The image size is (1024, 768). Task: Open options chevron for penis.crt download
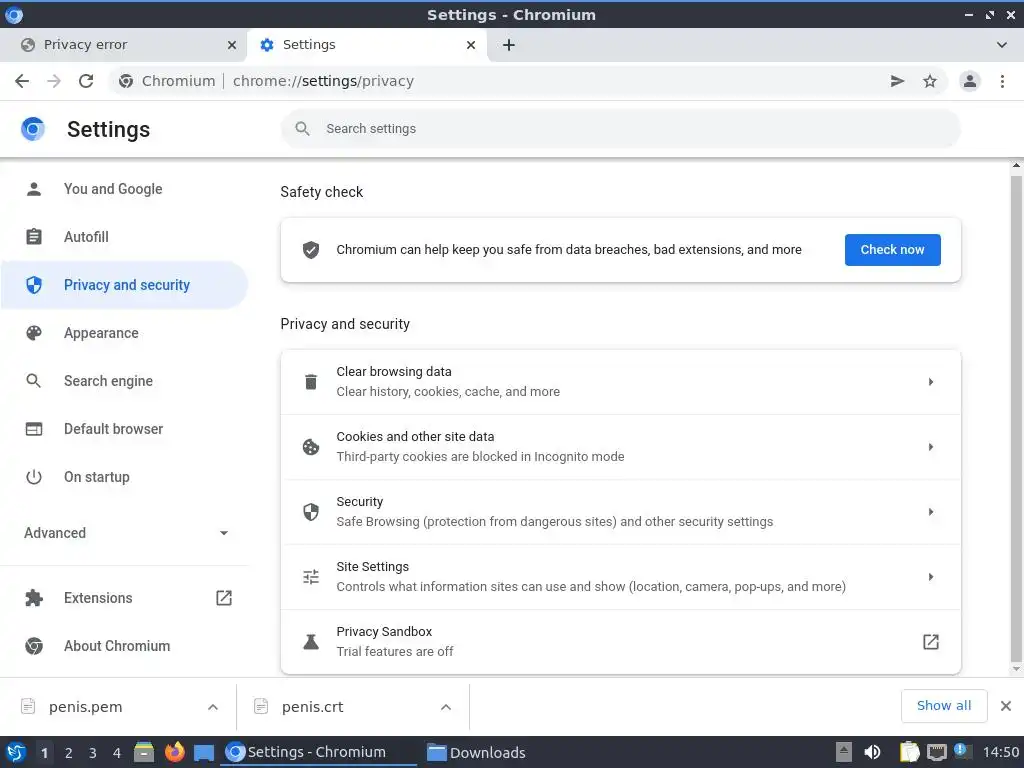[x=446, y=707]
